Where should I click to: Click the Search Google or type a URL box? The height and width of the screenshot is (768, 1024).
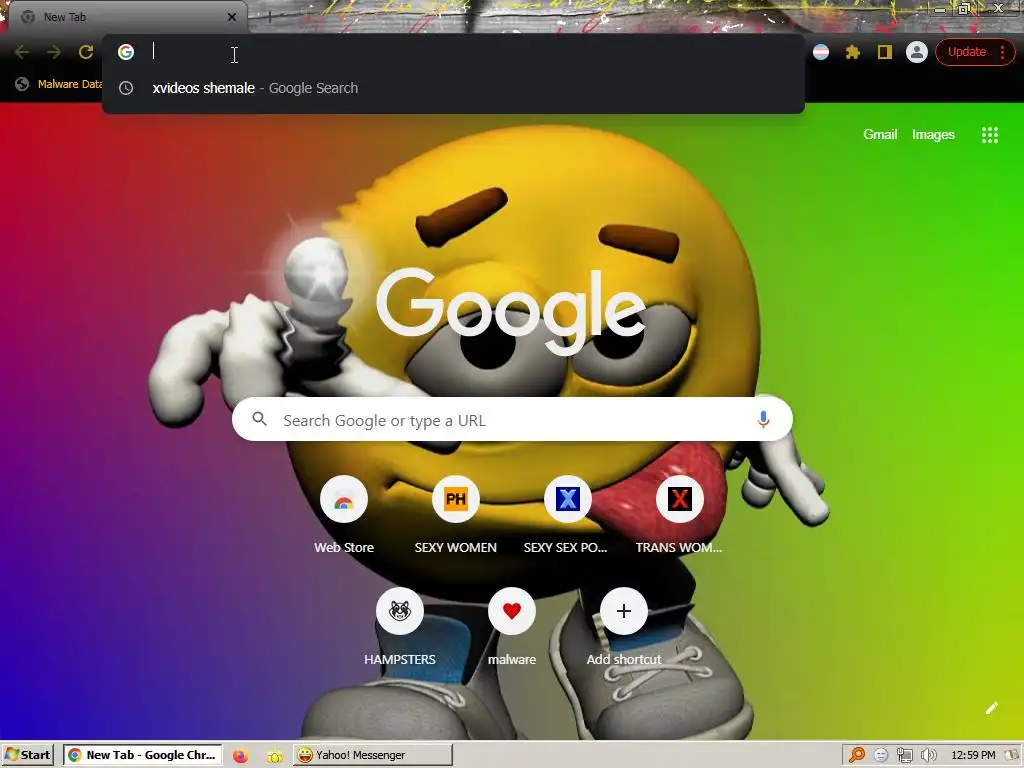pyautogui.click(x=512, y=419)
